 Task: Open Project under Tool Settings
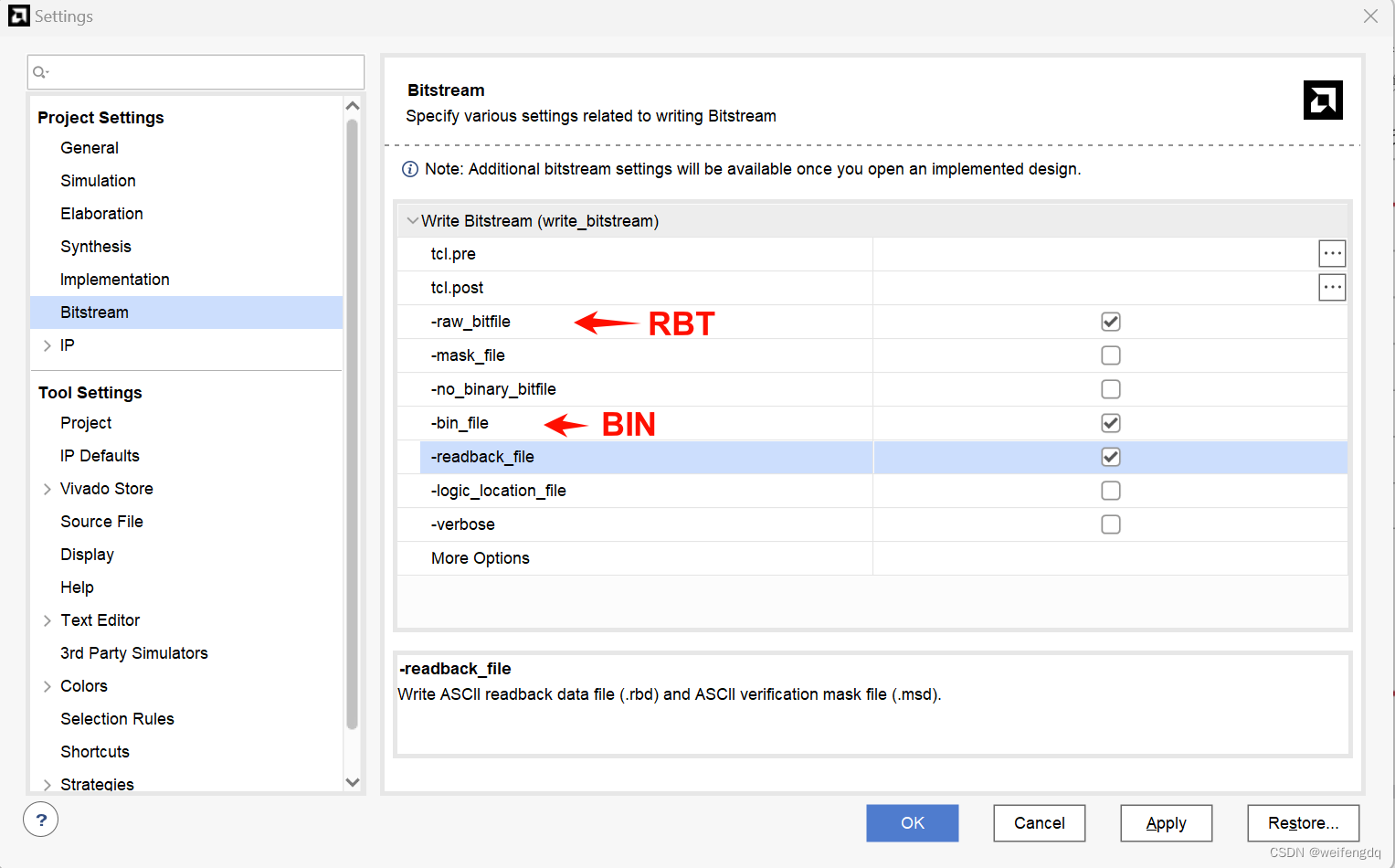click(86, 423)
